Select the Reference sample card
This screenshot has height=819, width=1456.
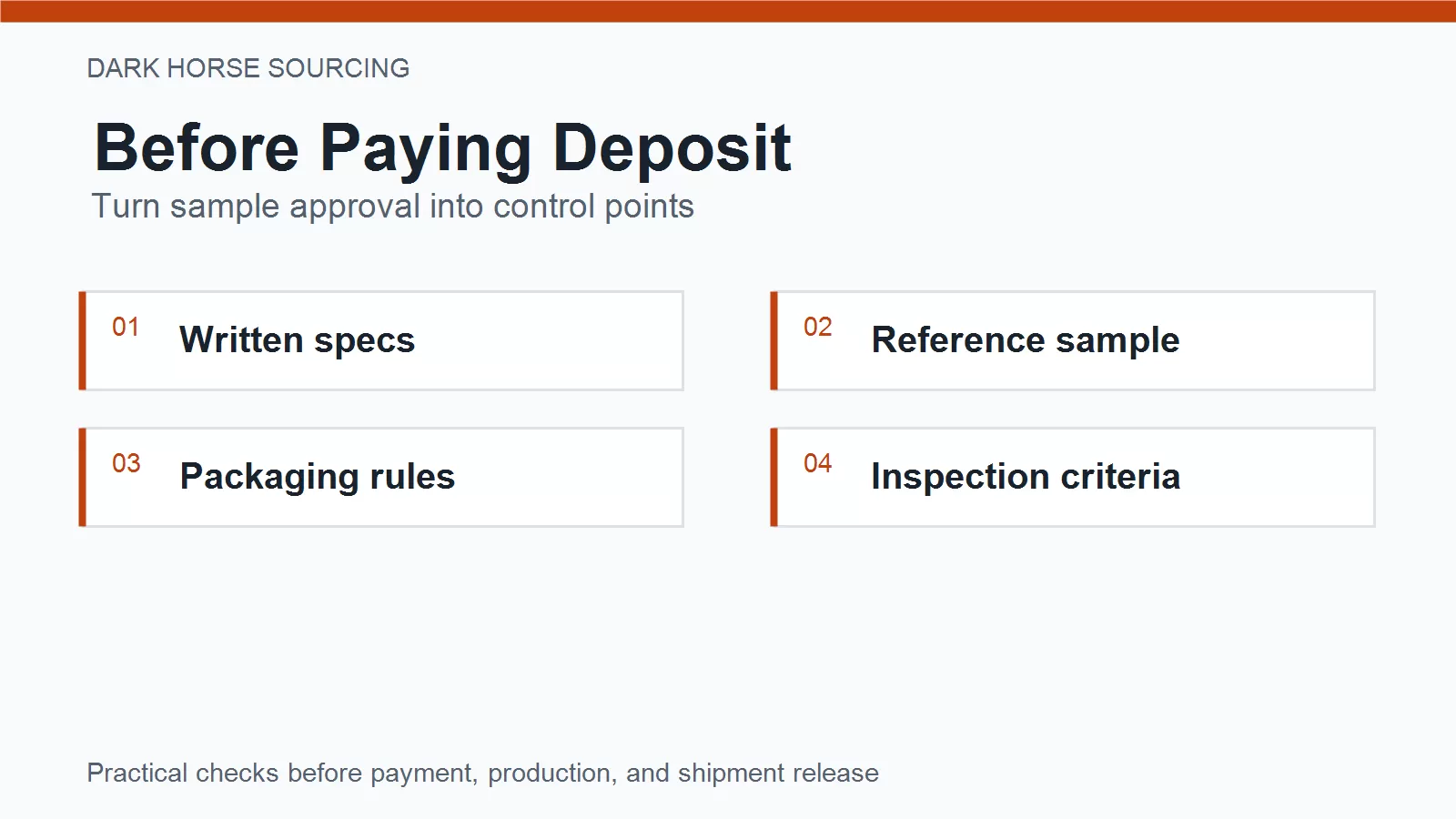click(x=1073, y=340)
